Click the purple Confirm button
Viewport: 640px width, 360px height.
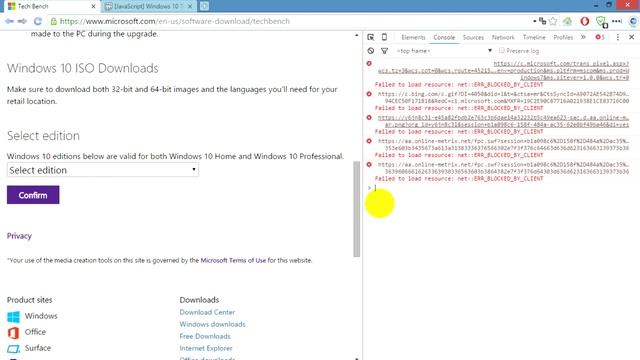point(33,195)
